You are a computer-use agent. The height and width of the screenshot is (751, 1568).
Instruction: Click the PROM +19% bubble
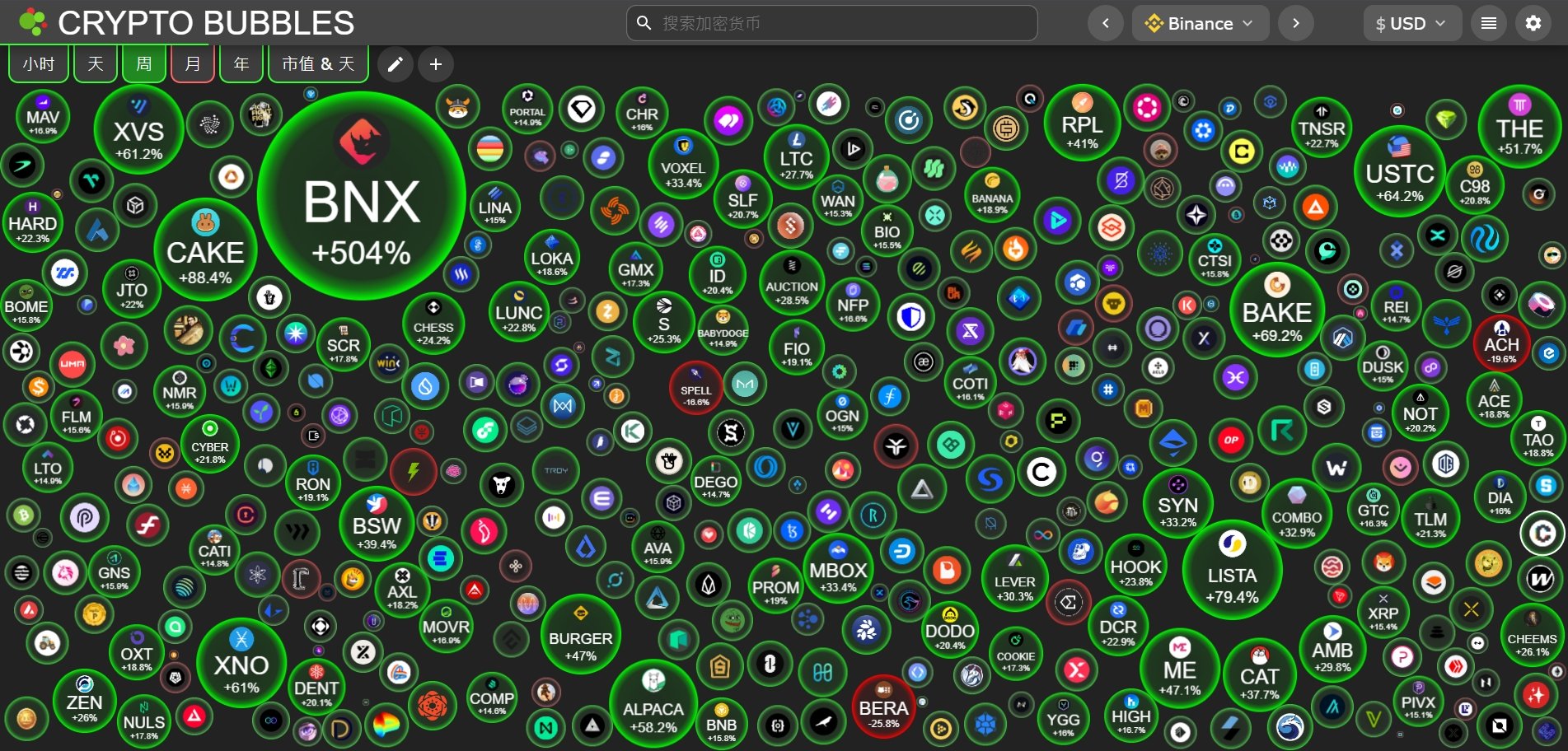click(776, 585)
